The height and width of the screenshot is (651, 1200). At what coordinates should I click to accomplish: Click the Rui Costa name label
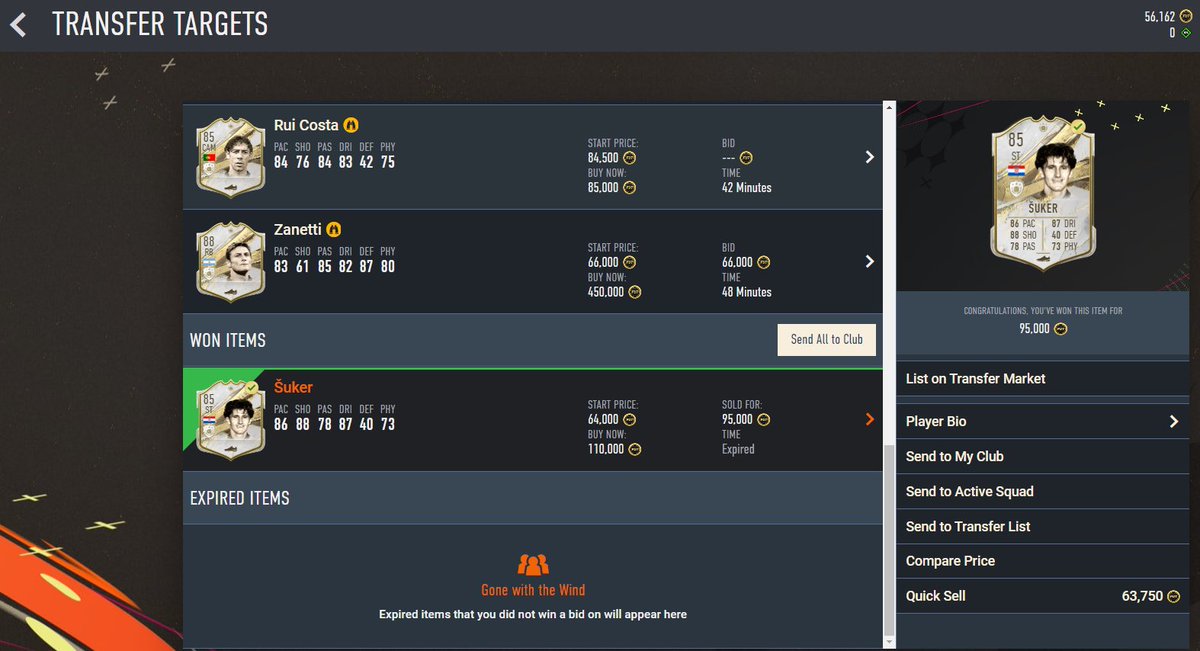[306, 126]
